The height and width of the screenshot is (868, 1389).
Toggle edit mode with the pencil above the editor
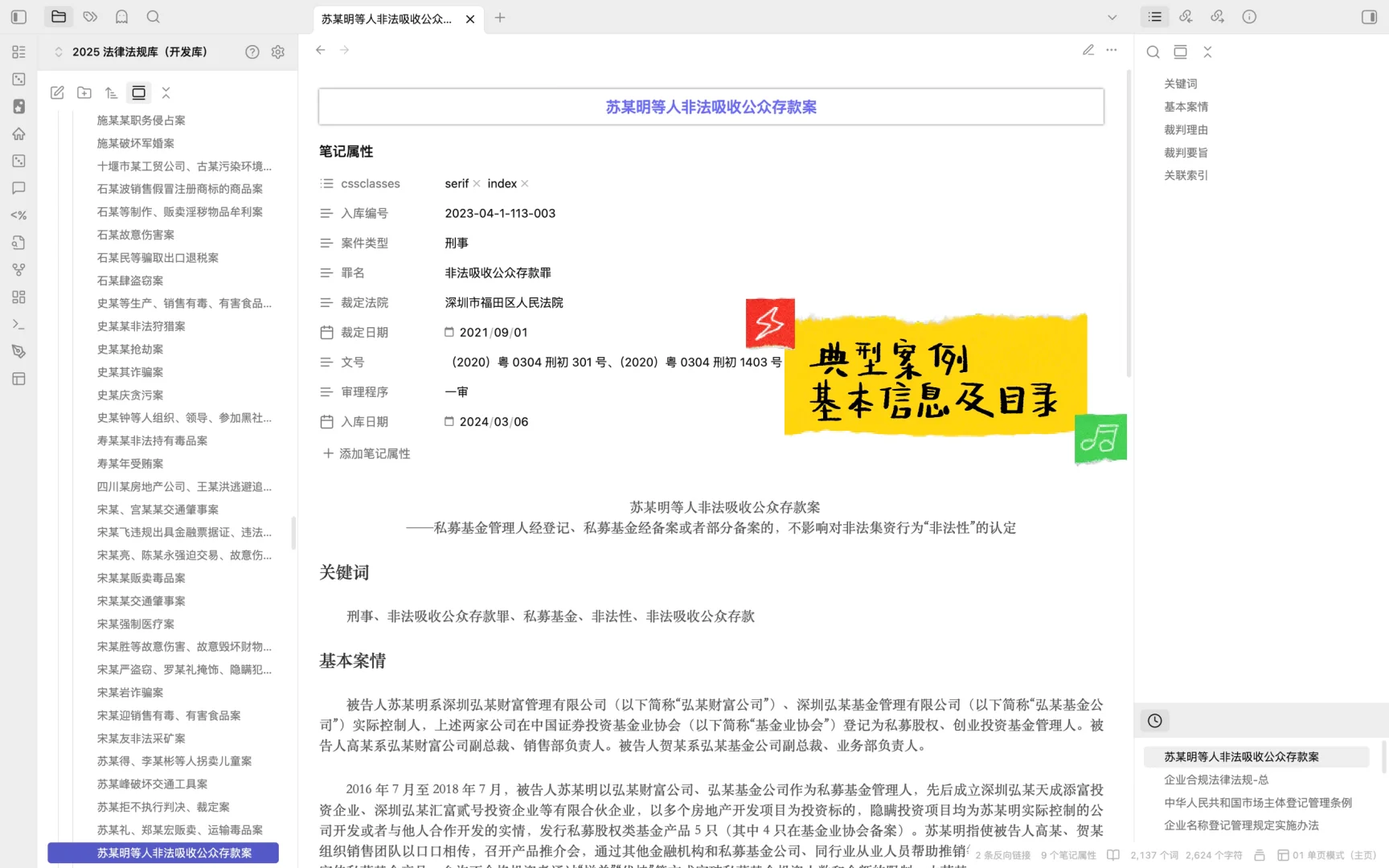(x=1088, y=50)
